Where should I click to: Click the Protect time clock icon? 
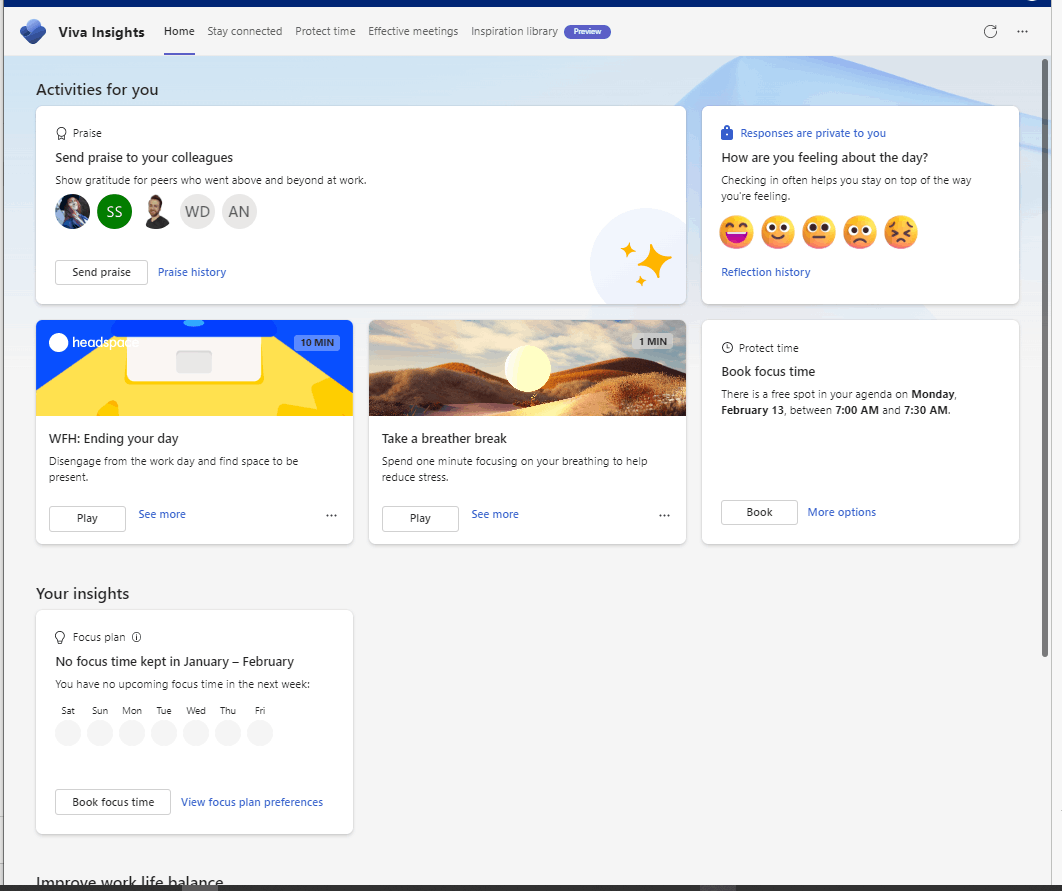[x=727, y=347]
